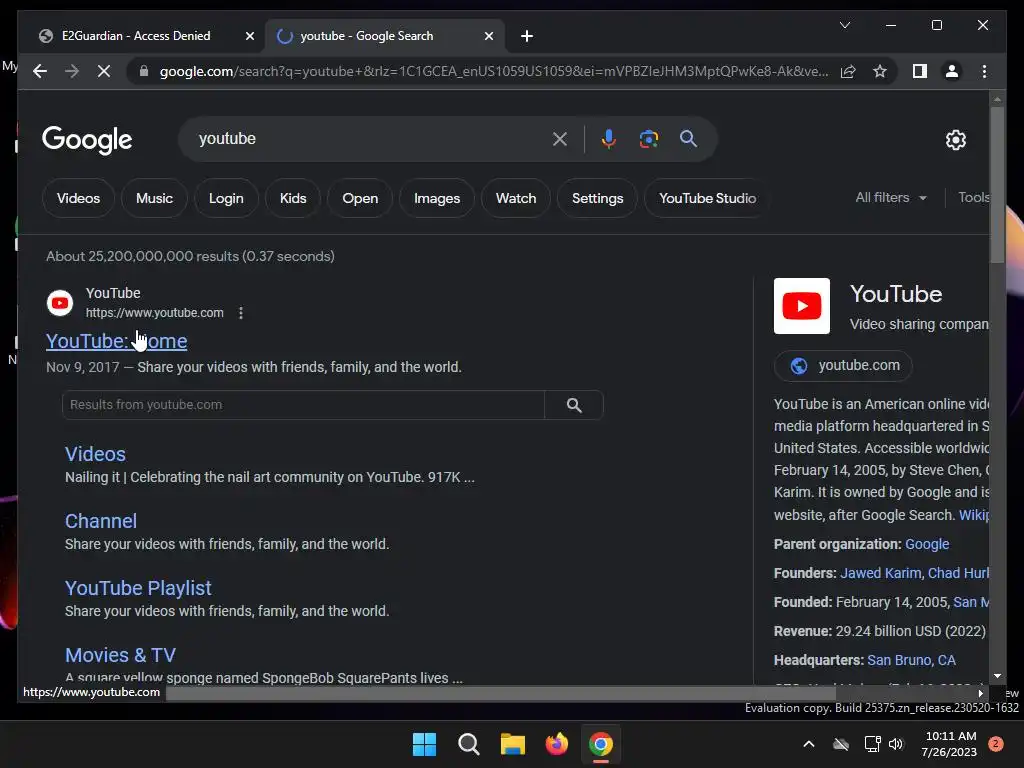Open the notification count badge in system tray
1024x768 pixels.
[x=995, y=744]
